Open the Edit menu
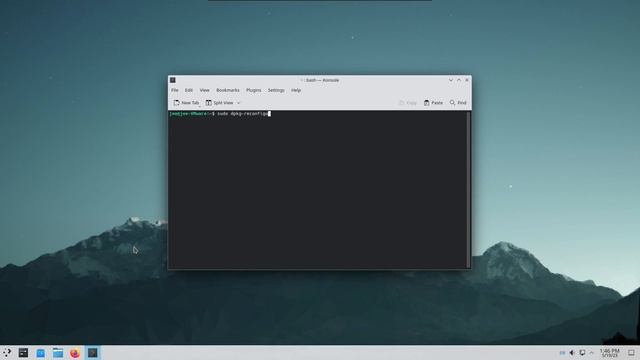The height and width of the screenshot is (360, 640). 189,90
